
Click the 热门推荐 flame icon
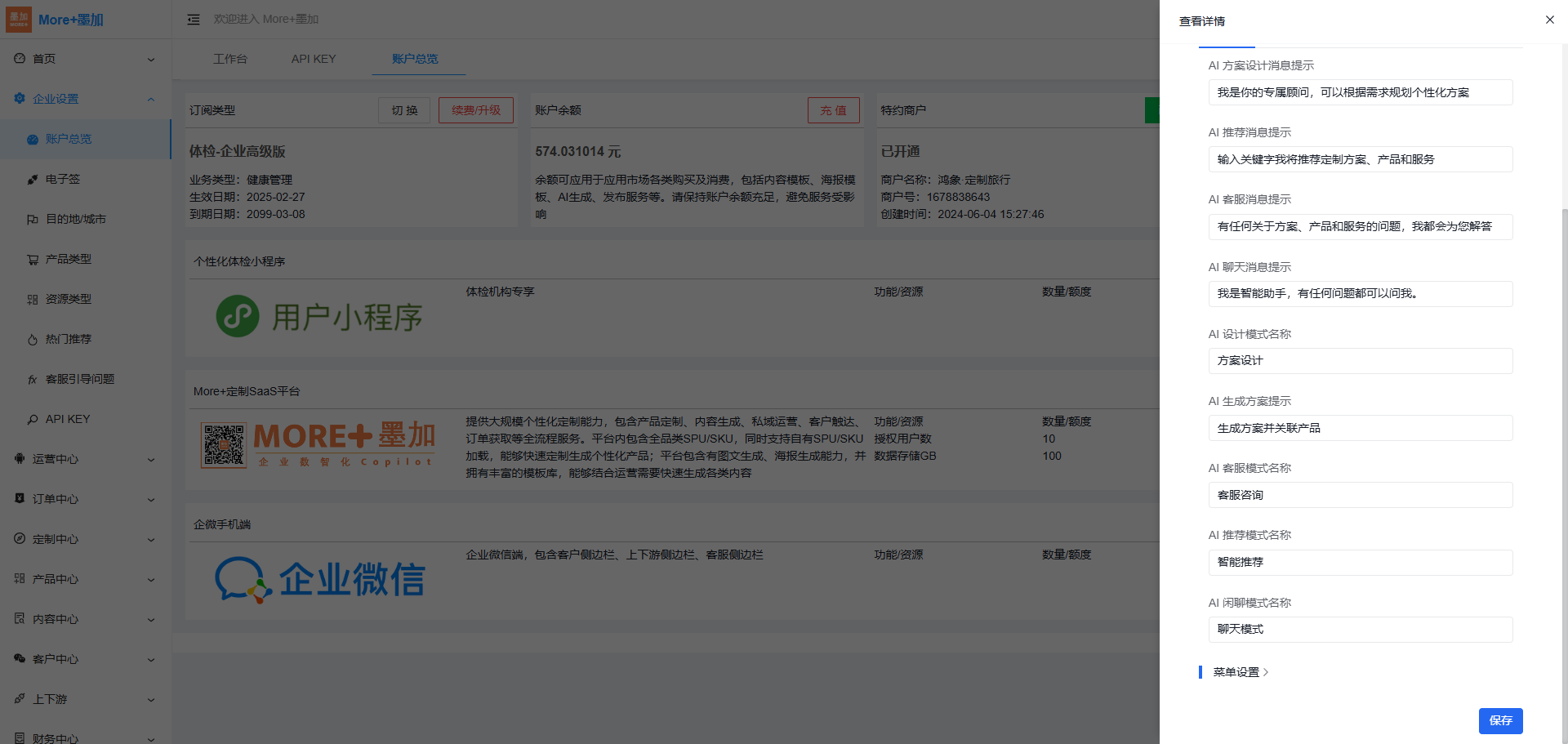tap(33, 340)
